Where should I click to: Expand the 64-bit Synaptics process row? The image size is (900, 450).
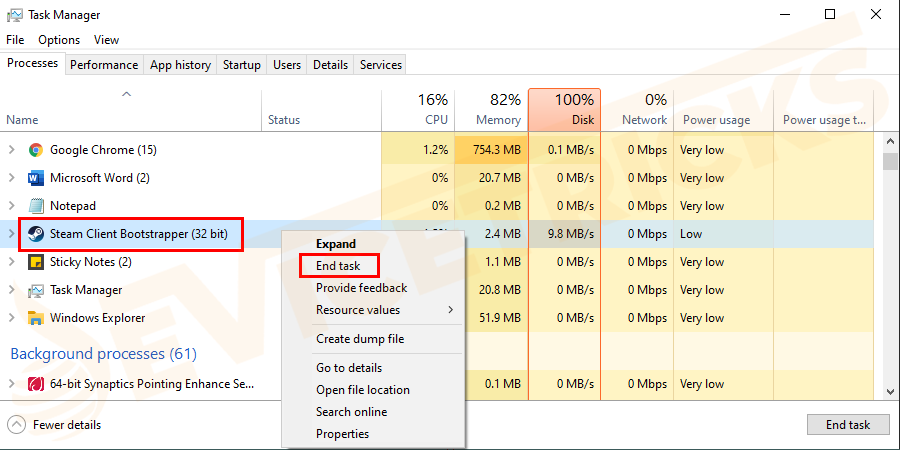(11, 383)
